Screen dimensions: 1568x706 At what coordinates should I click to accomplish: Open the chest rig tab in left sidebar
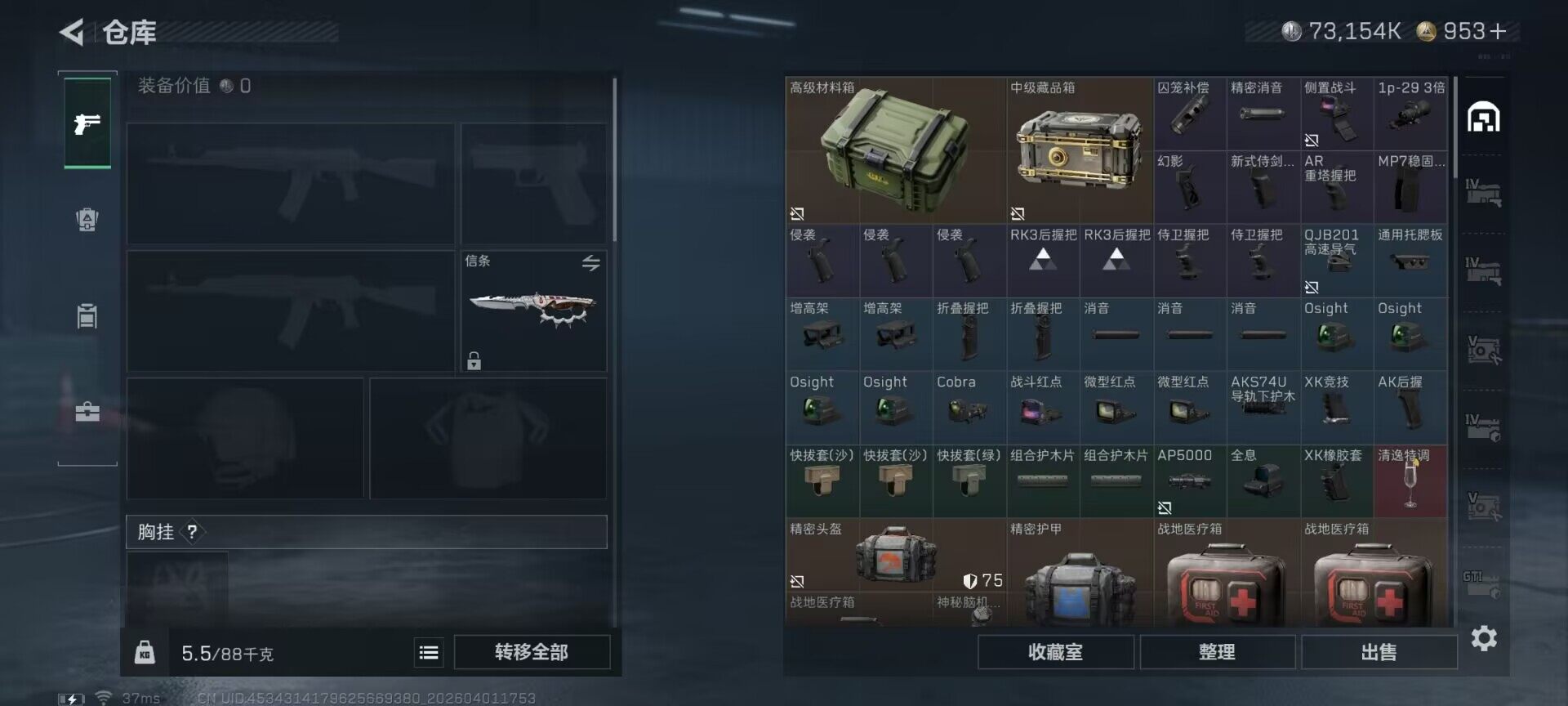coord(87,315)
